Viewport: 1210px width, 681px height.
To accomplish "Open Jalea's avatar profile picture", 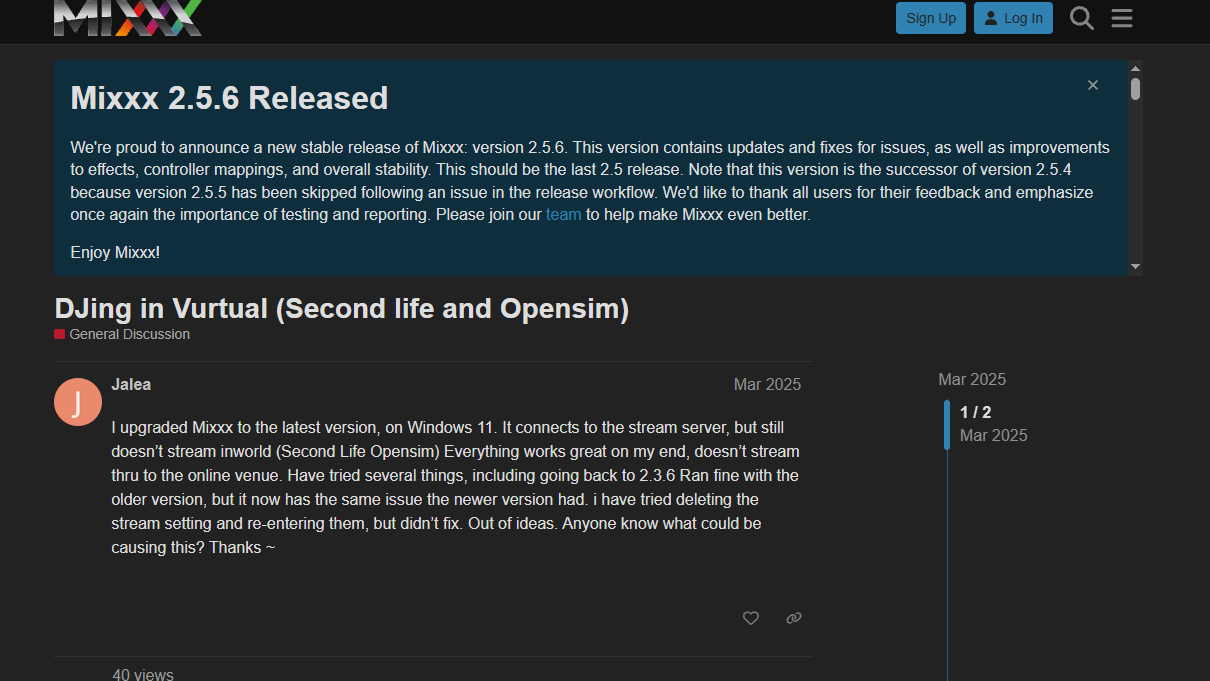I will click(x=77, y=402).
